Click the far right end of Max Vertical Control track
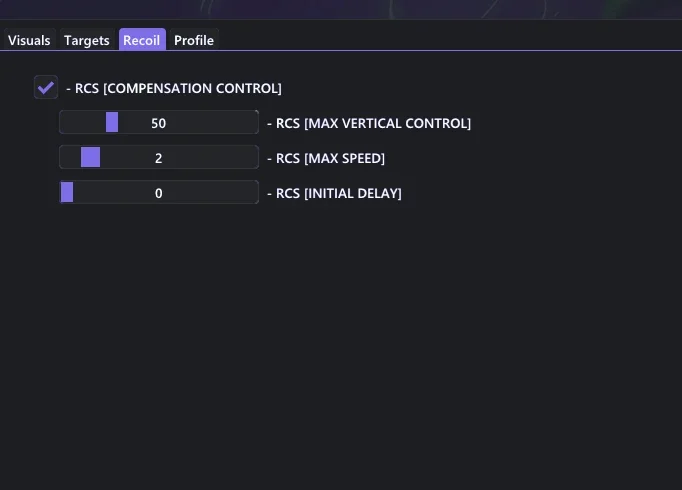Screen dimensions: 682x490 pos(255,122)
